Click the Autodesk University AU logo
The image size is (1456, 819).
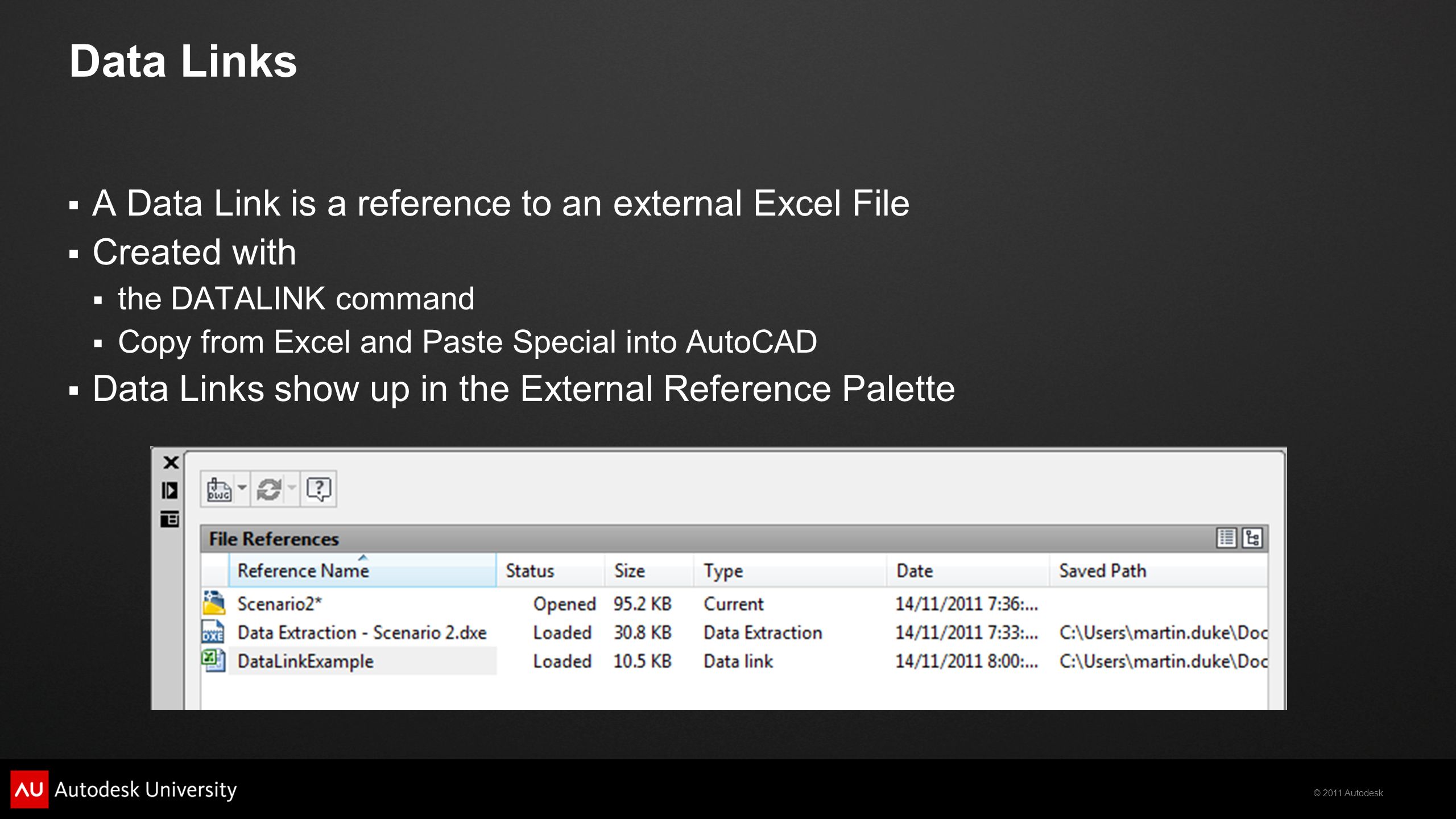[30, 789]
